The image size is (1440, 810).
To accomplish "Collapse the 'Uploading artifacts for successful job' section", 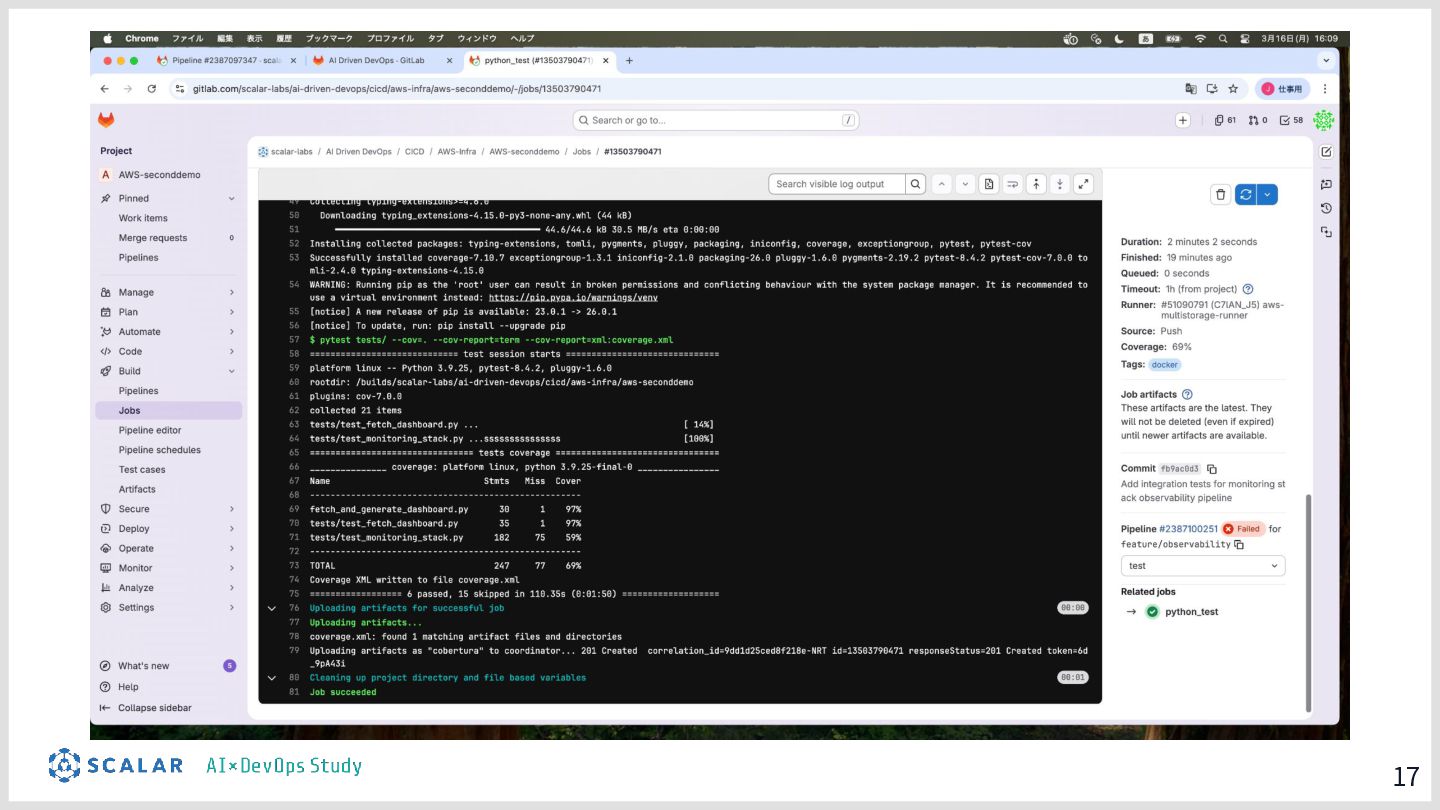I will pos(272,608).
